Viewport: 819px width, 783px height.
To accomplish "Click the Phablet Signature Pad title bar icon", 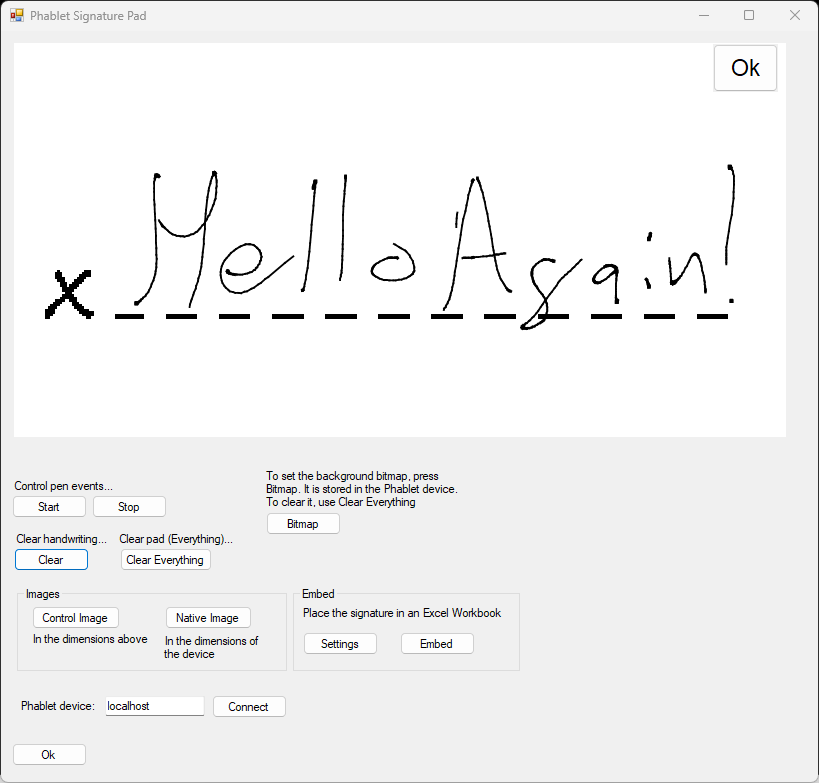I will (x=17, y=16).
